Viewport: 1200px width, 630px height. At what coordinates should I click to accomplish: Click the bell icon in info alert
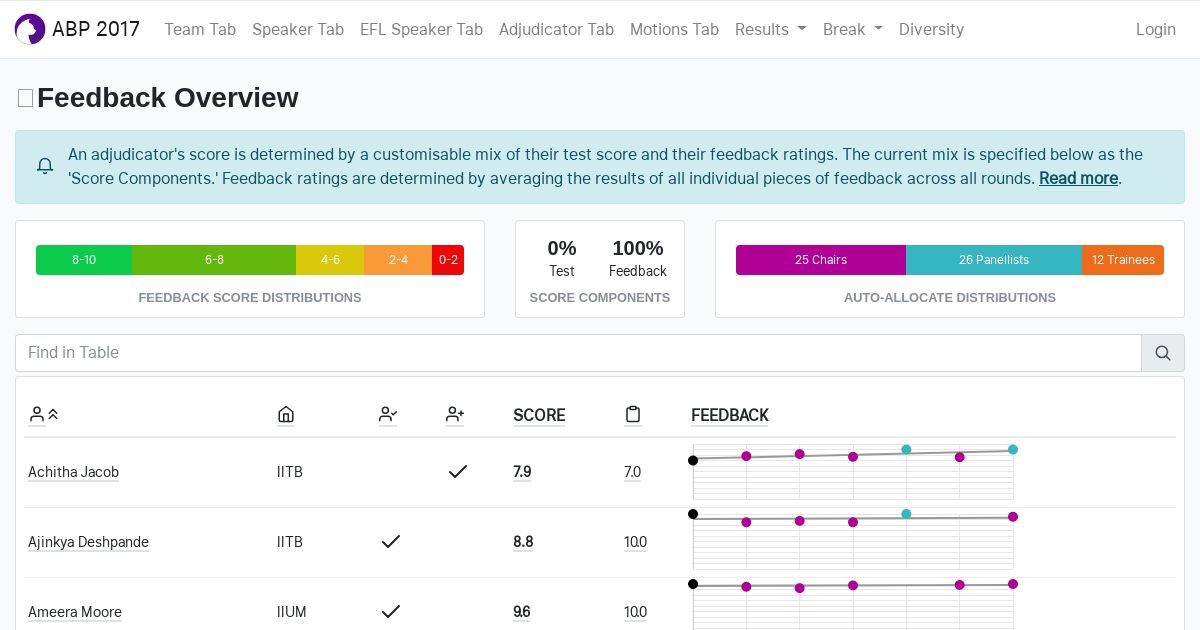click(x=45, y=166)
